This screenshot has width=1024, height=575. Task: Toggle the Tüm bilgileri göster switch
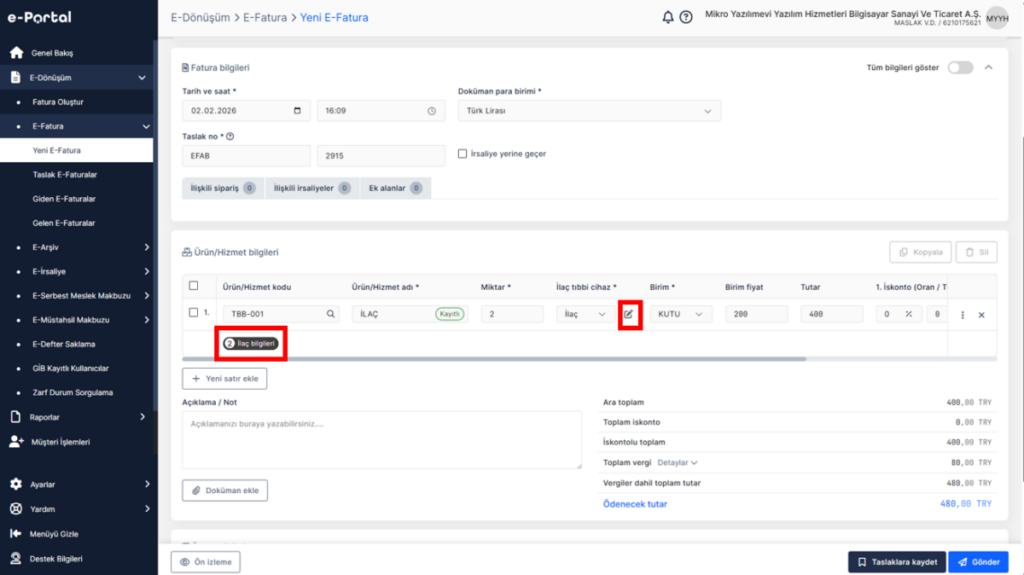point(960,67)
